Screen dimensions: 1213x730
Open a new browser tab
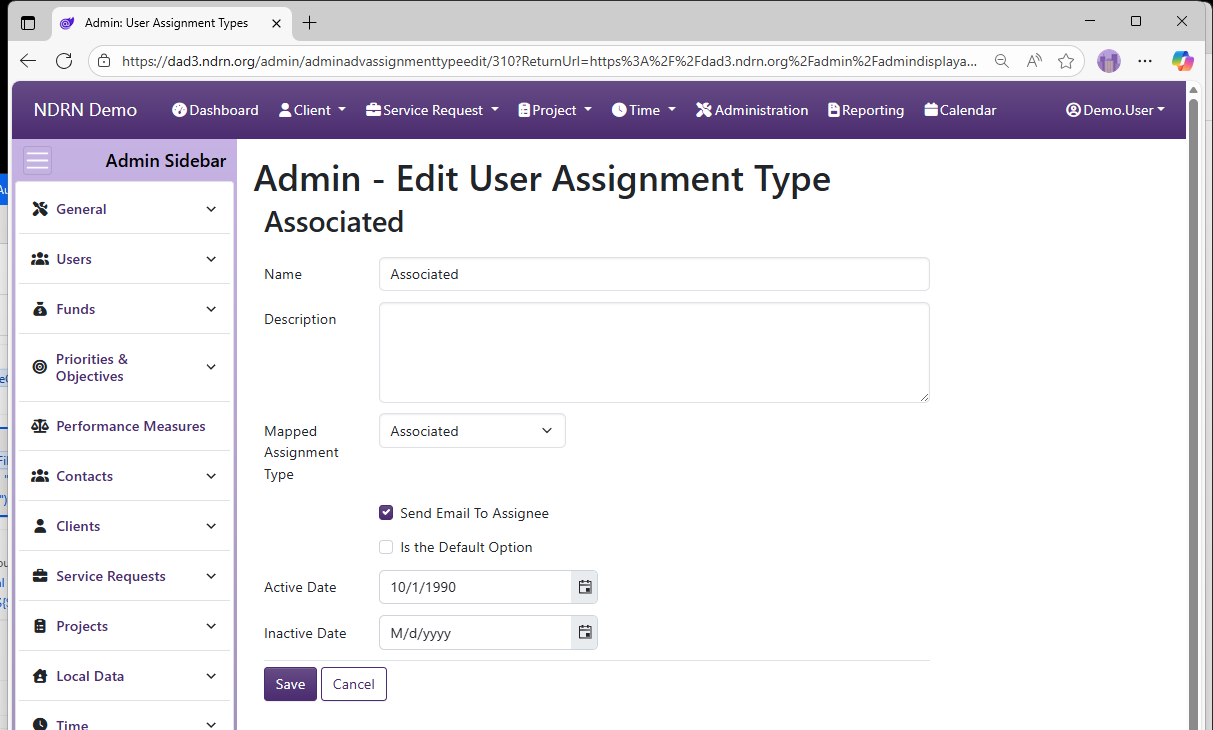310,22
